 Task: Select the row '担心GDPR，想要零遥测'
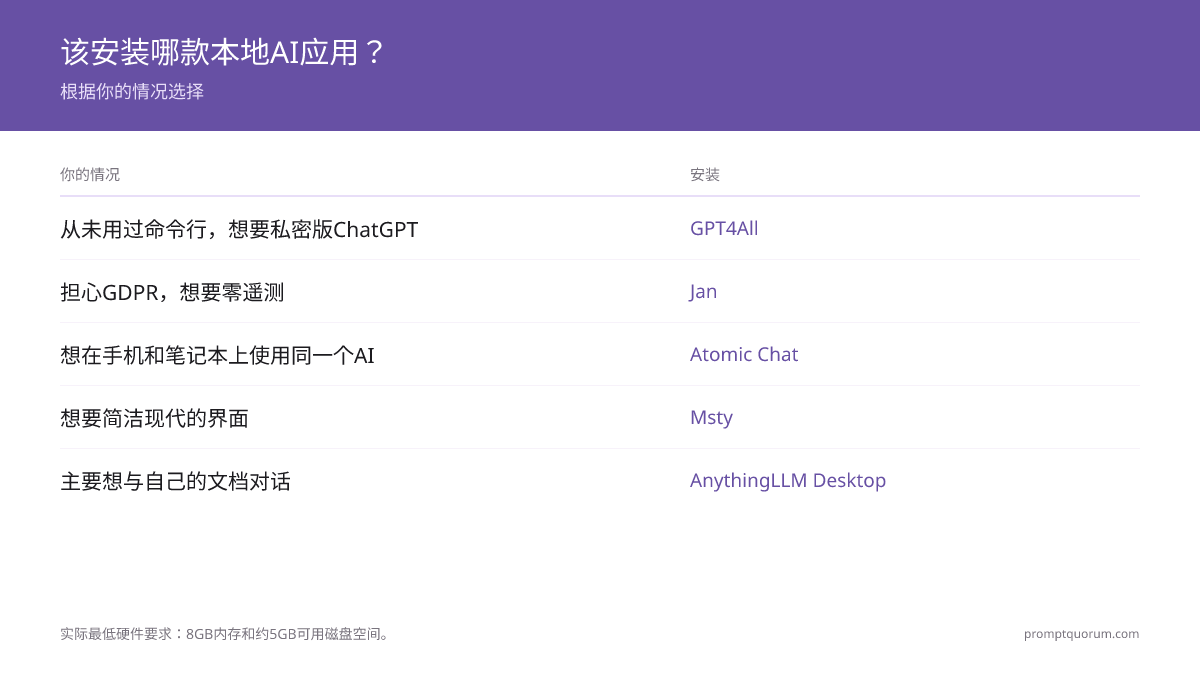tap(600, 292)
